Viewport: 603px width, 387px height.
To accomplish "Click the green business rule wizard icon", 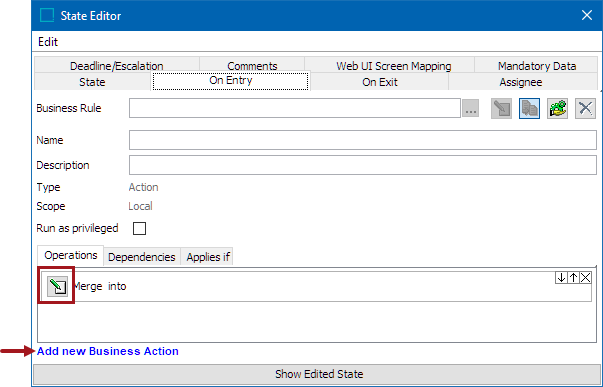I will (557, 108).
